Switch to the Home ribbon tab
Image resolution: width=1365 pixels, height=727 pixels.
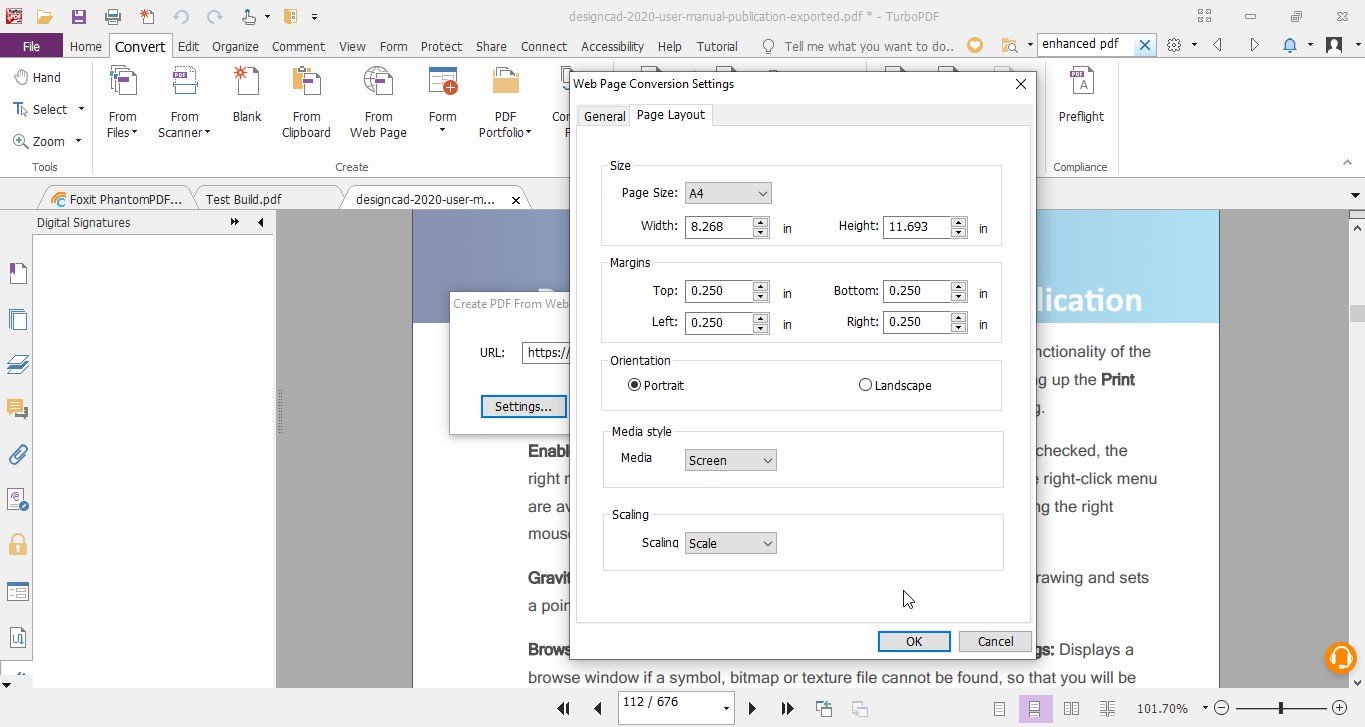pos(85,46)
